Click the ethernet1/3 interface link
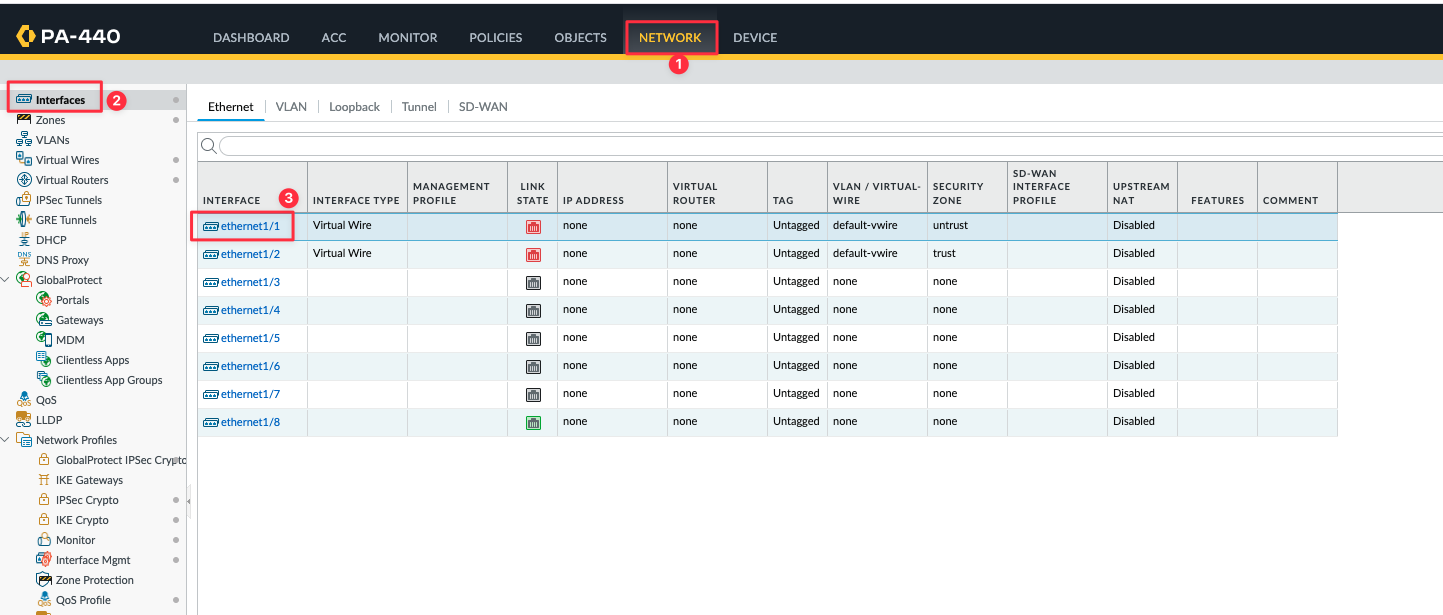 250,282
